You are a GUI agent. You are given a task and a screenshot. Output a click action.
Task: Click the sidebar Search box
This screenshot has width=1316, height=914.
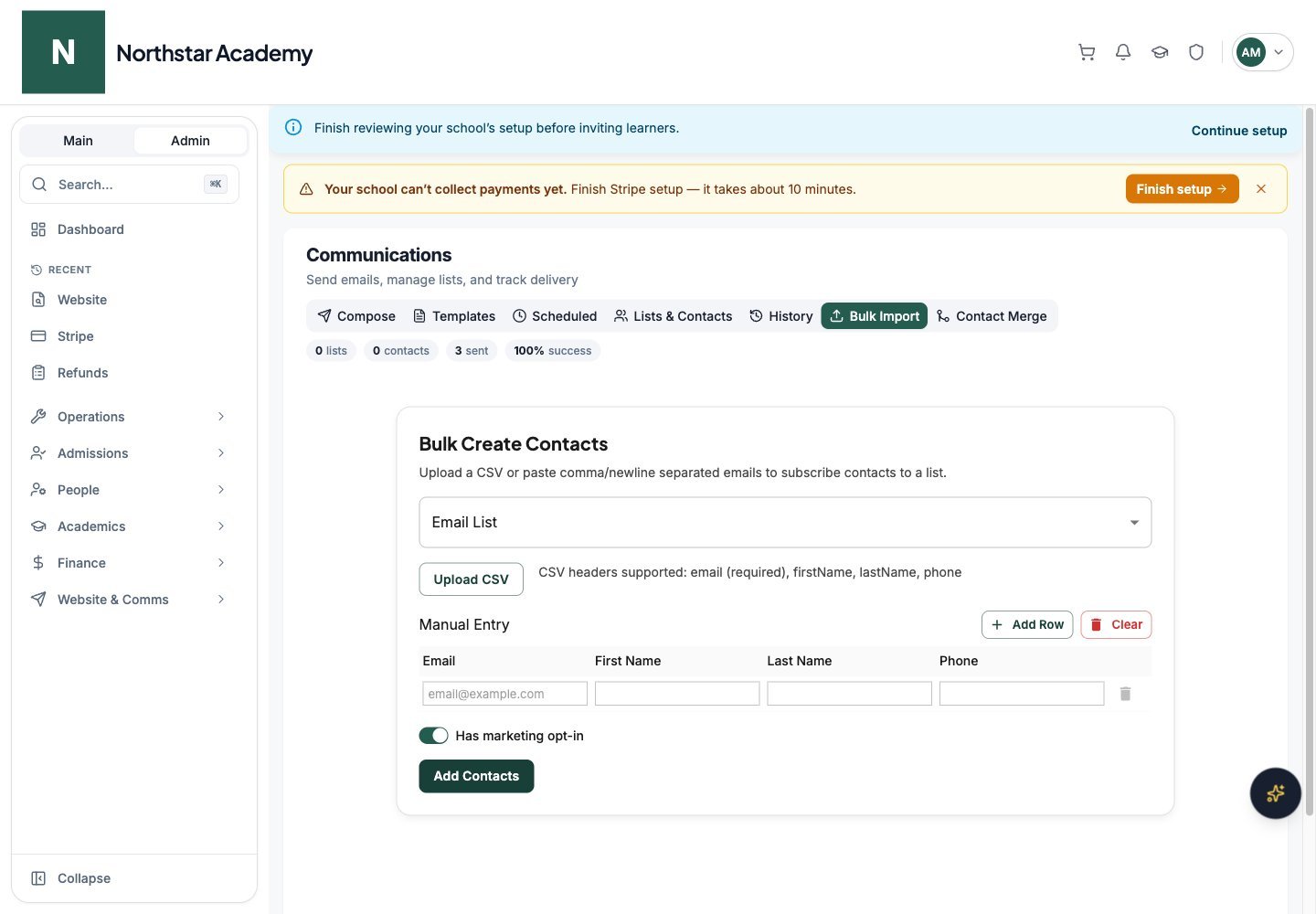(129, 185)
